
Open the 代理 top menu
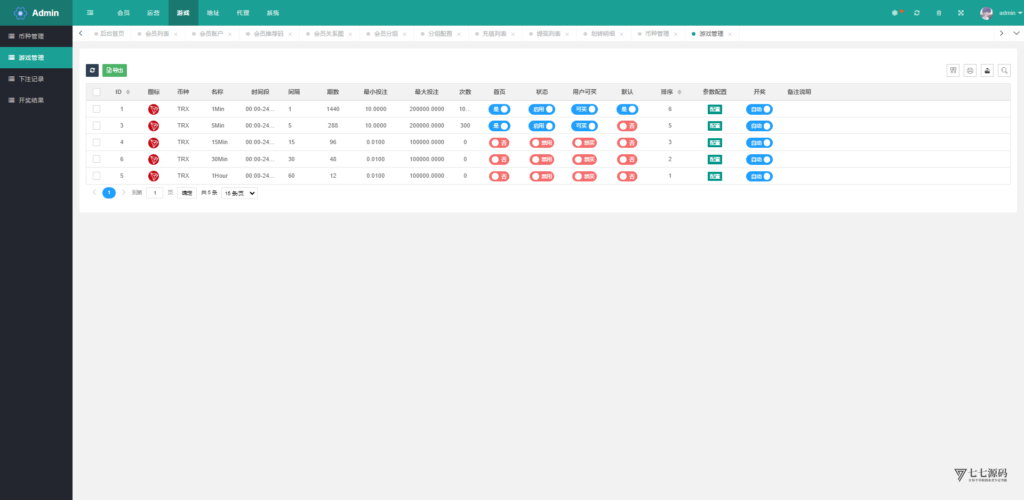pos(243,12)
